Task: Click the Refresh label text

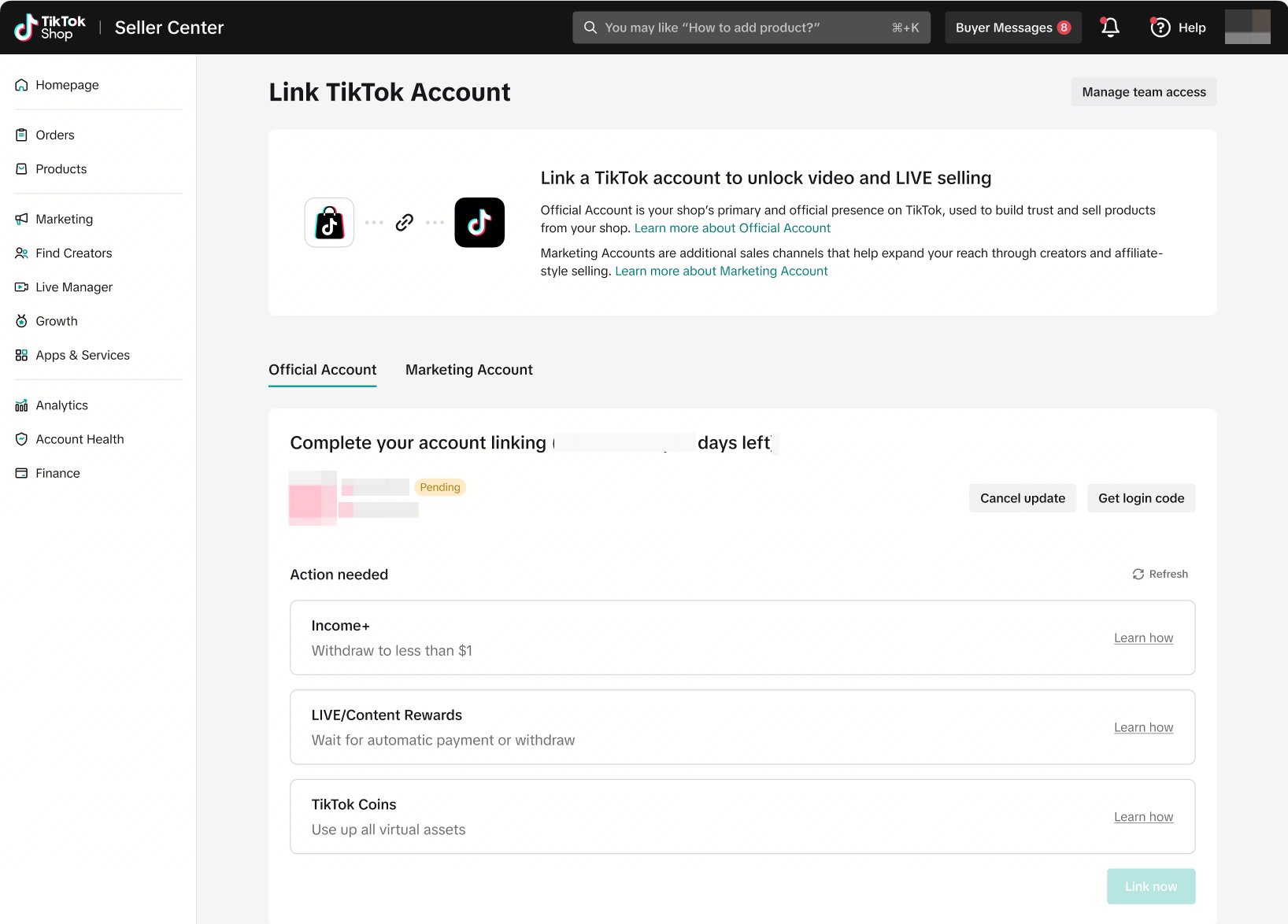Action: (1168, 575)
